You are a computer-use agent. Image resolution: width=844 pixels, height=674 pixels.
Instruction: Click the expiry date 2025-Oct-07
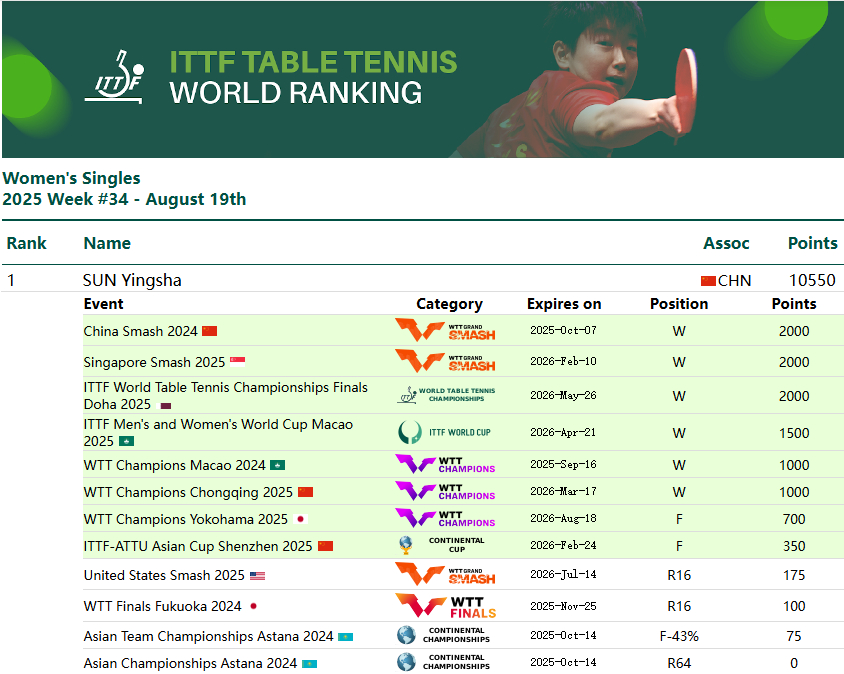click(x=563, y=330)
